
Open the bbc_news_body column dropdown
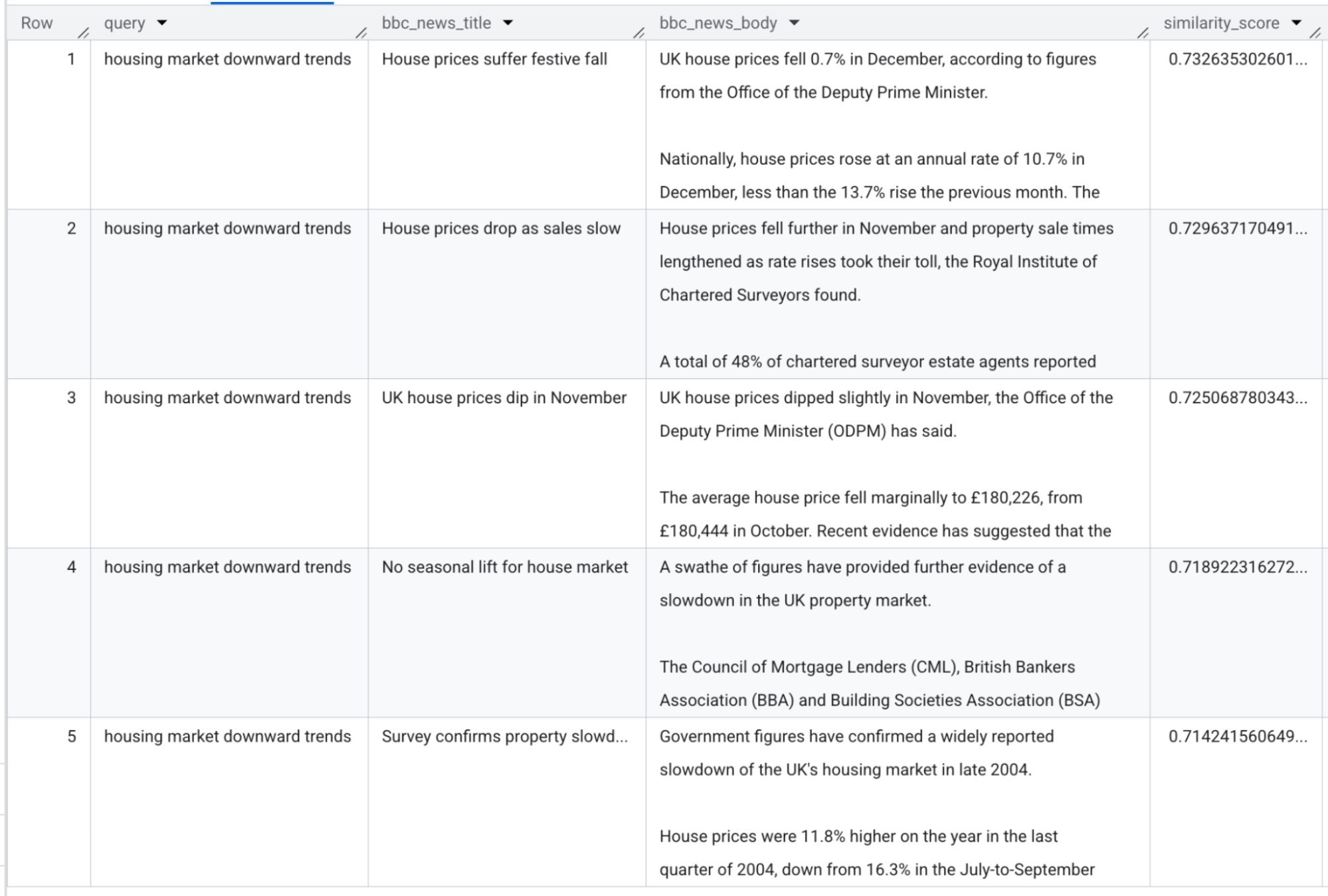pos(793,23)
